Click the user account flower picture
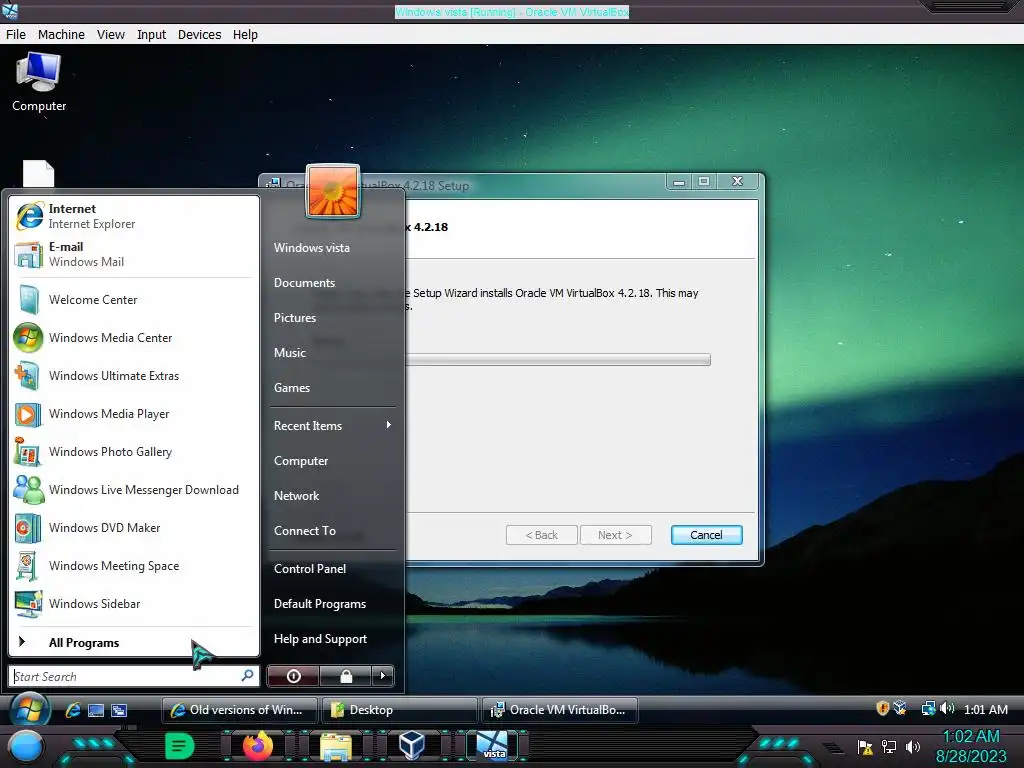Screen dimensions: 1024x768 pos(332,191)
